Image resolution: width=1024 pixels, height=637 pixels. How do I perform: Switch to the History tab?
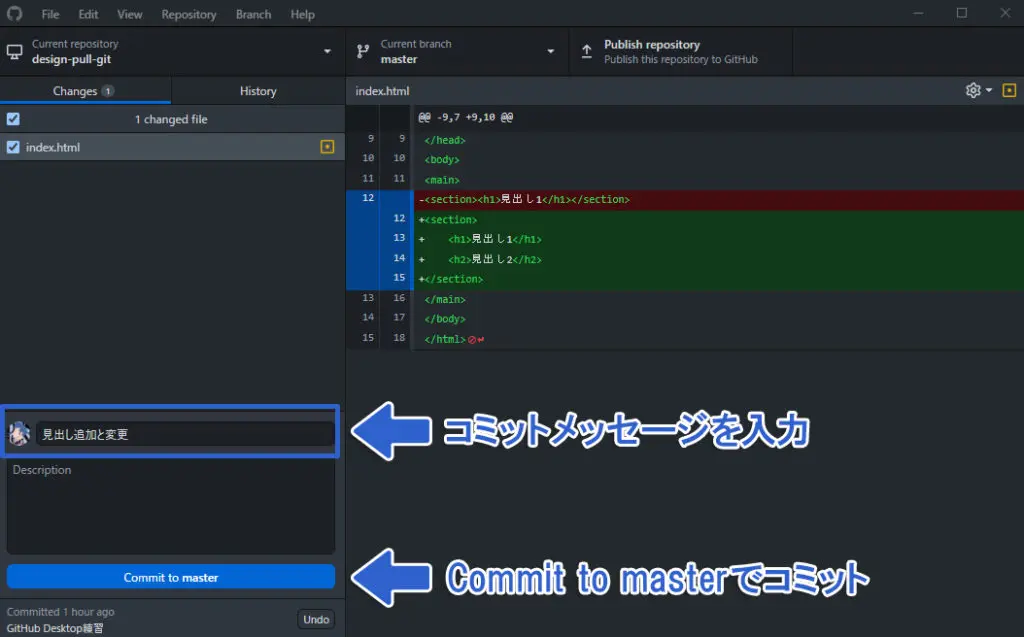click(x=257, y=91)
